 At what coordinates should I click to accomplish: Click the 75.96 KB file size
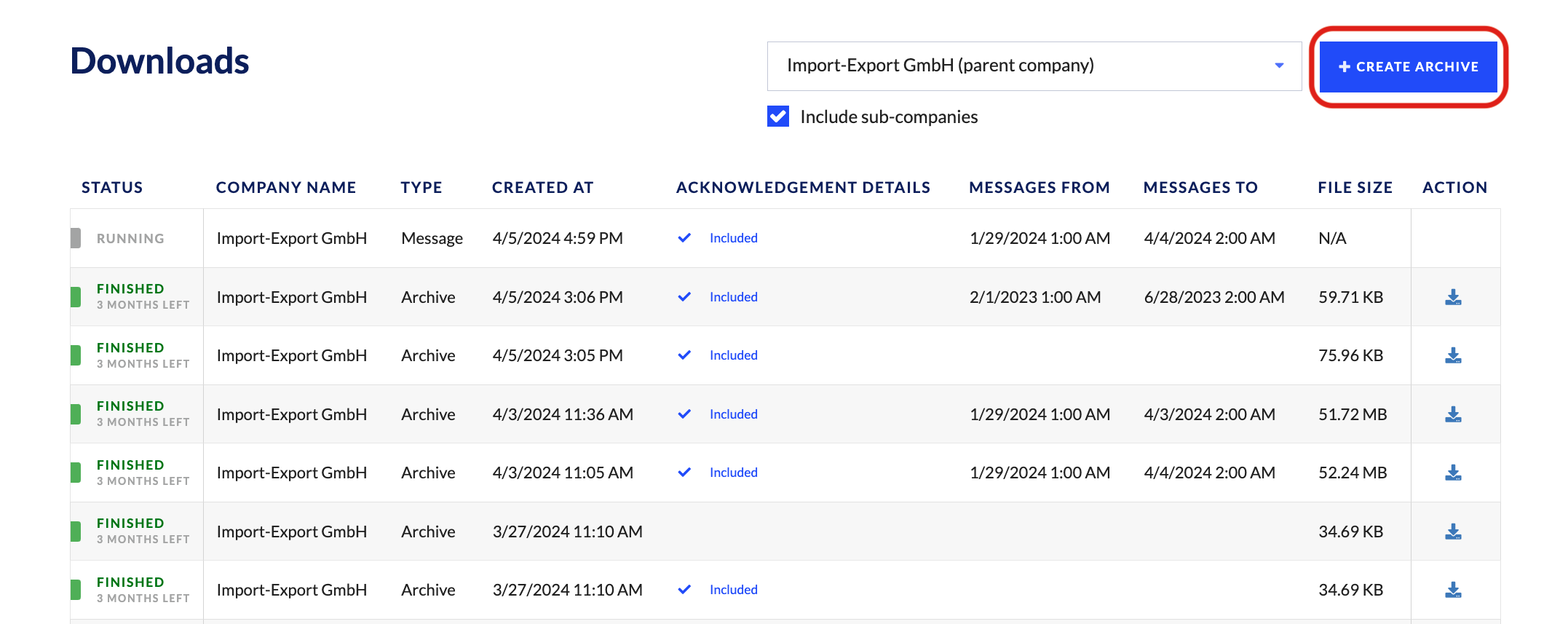pyautogui.click(x=1350, y=355)
